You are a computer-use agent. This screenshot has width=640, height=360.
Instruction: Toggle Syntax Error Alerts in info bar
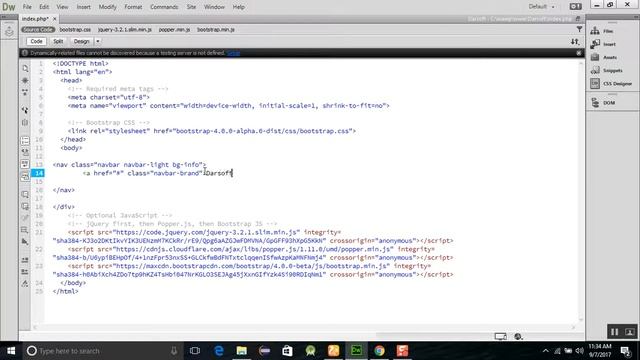tap(25, 176)
